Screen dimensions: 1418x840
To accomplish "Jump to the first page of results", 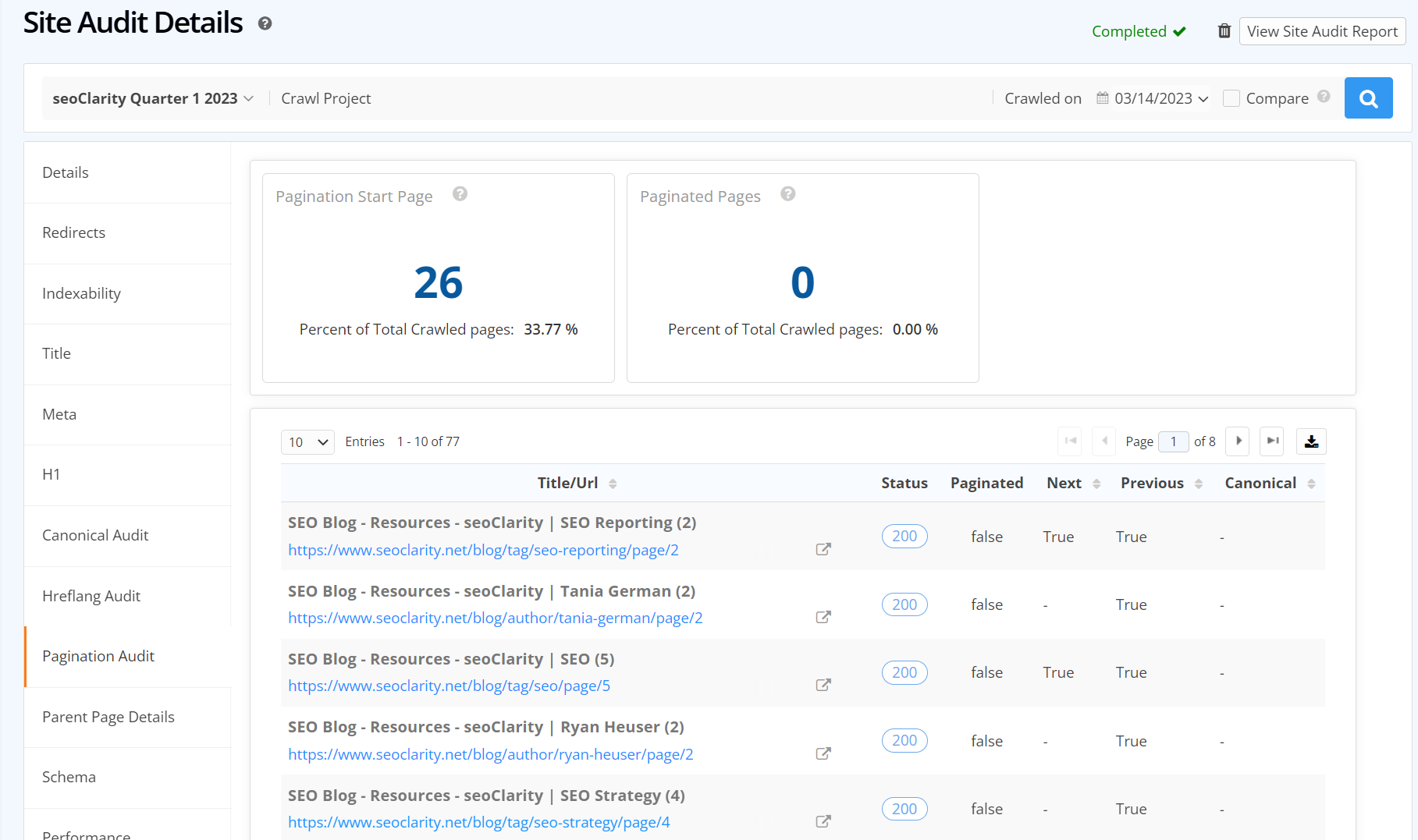I will point(1069,441).
